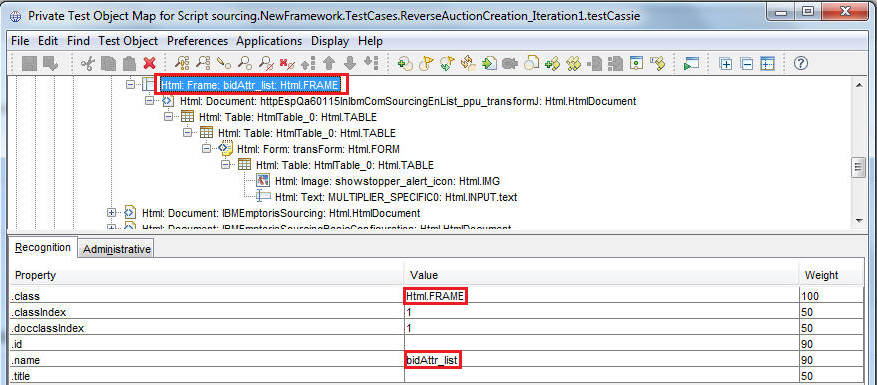Click the .docclassIndex property cell

pos(206,328)
